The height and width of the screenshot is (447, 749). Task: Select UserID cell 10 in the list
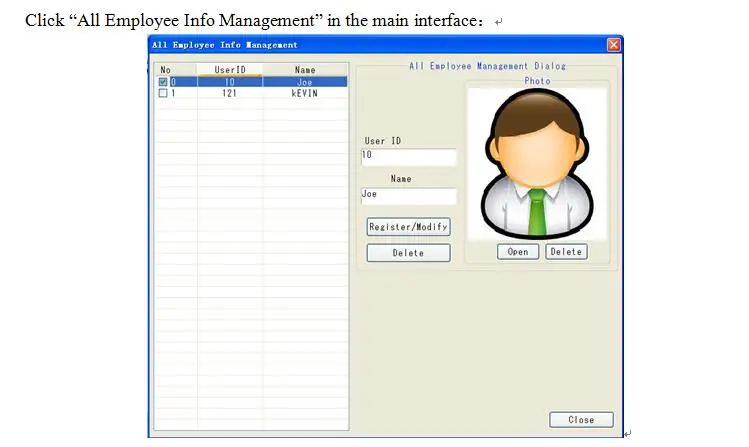point(230,82)
